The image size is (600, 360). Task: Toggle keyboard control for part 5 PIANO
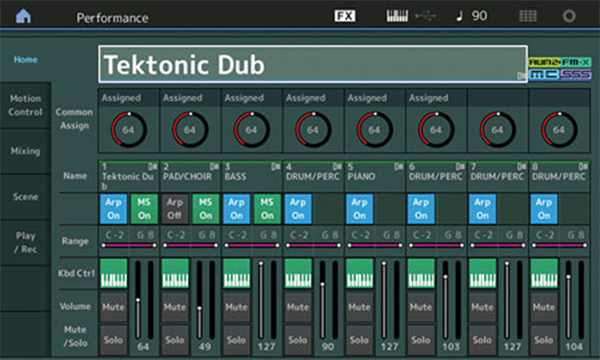point(360,273)
